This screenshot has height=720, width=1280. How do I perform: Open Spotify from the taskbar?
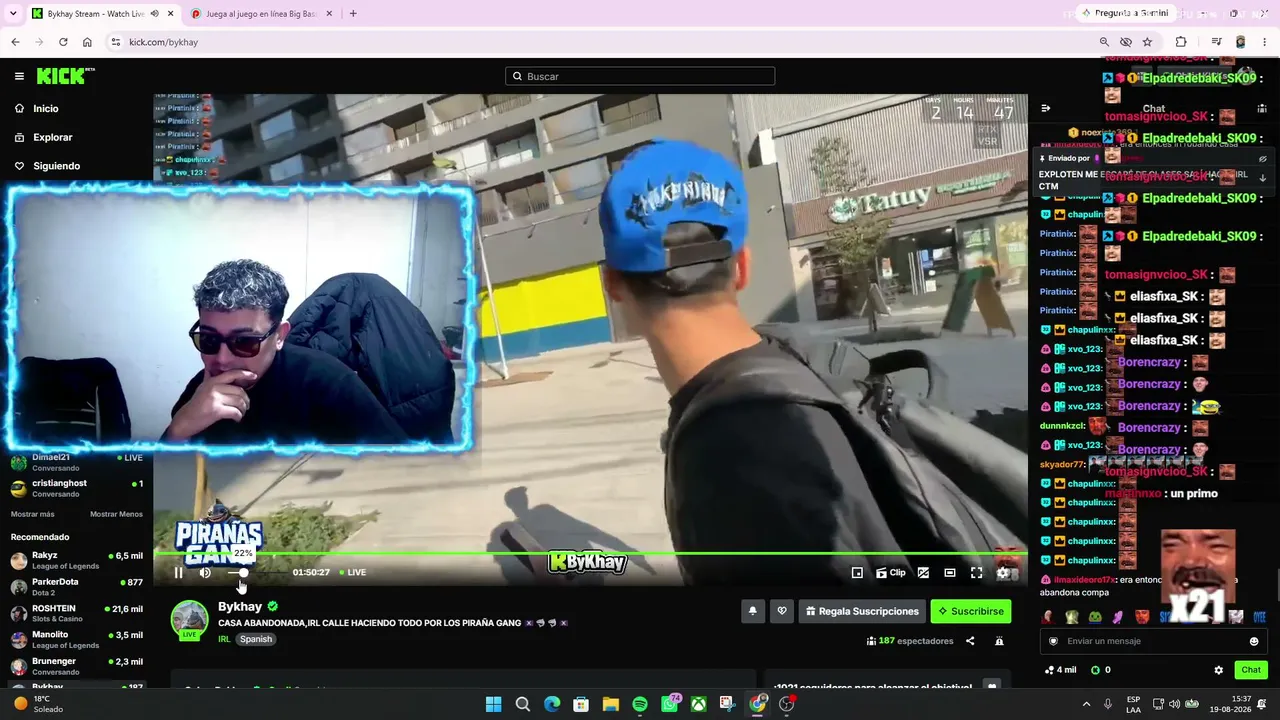[640, 704]
